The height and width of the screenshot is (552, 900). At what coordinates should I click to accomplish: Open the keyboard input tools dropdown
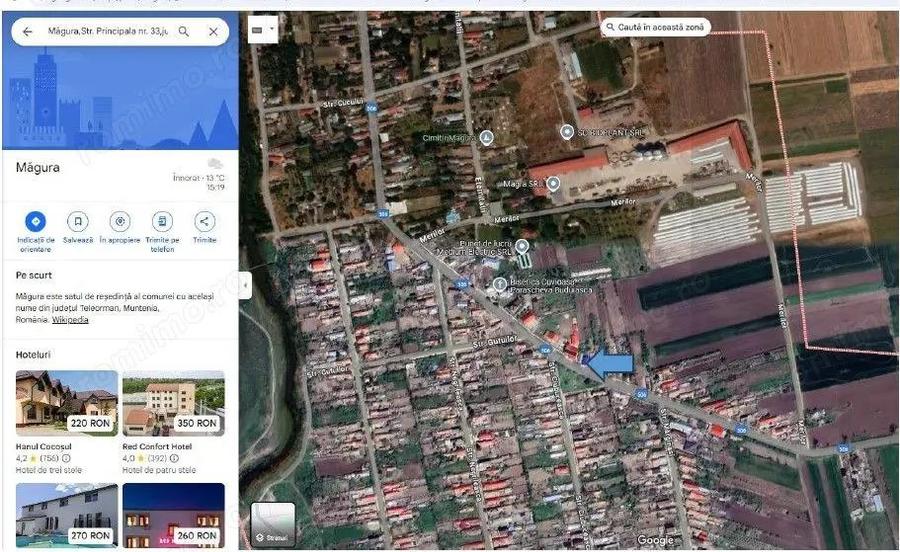tap(262, 31)
